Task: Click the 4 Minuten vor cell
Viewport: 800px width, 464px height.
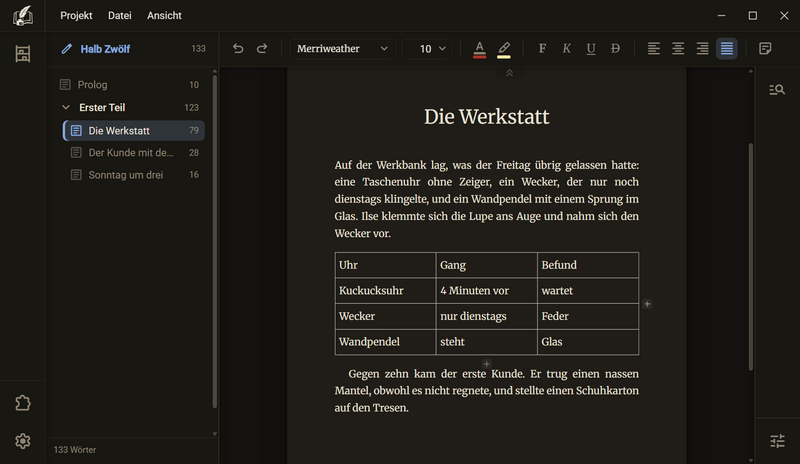Action: click(x=486, y=290)
